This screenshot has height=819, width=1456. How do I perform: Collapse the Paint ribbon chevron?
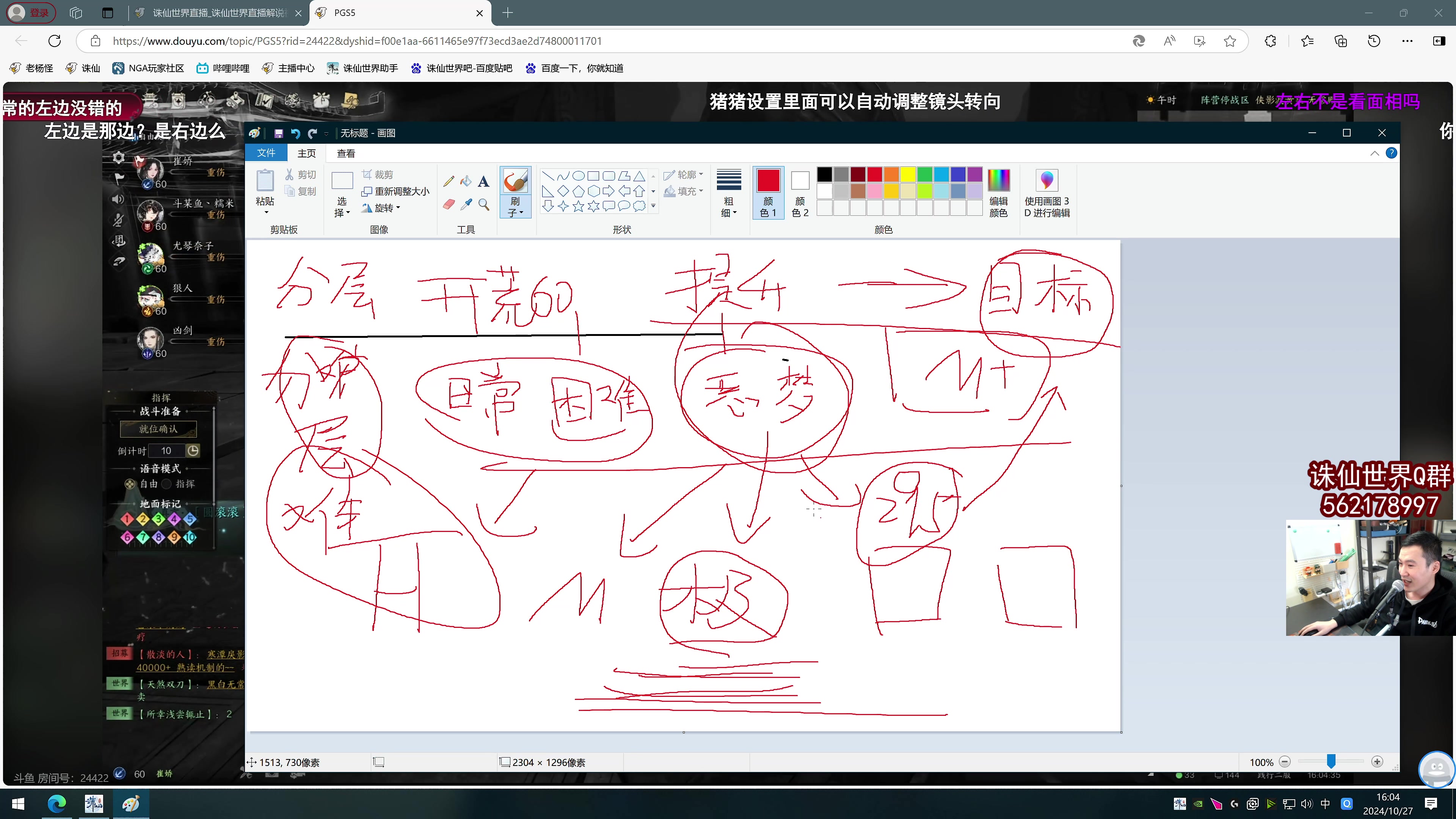pos(1374,153)
